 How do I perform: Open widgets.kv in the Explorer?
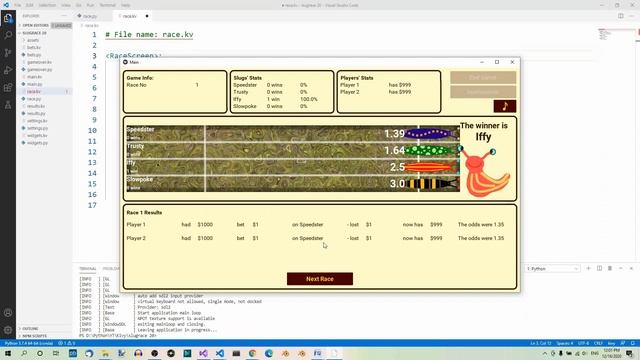tap(37, 136)
